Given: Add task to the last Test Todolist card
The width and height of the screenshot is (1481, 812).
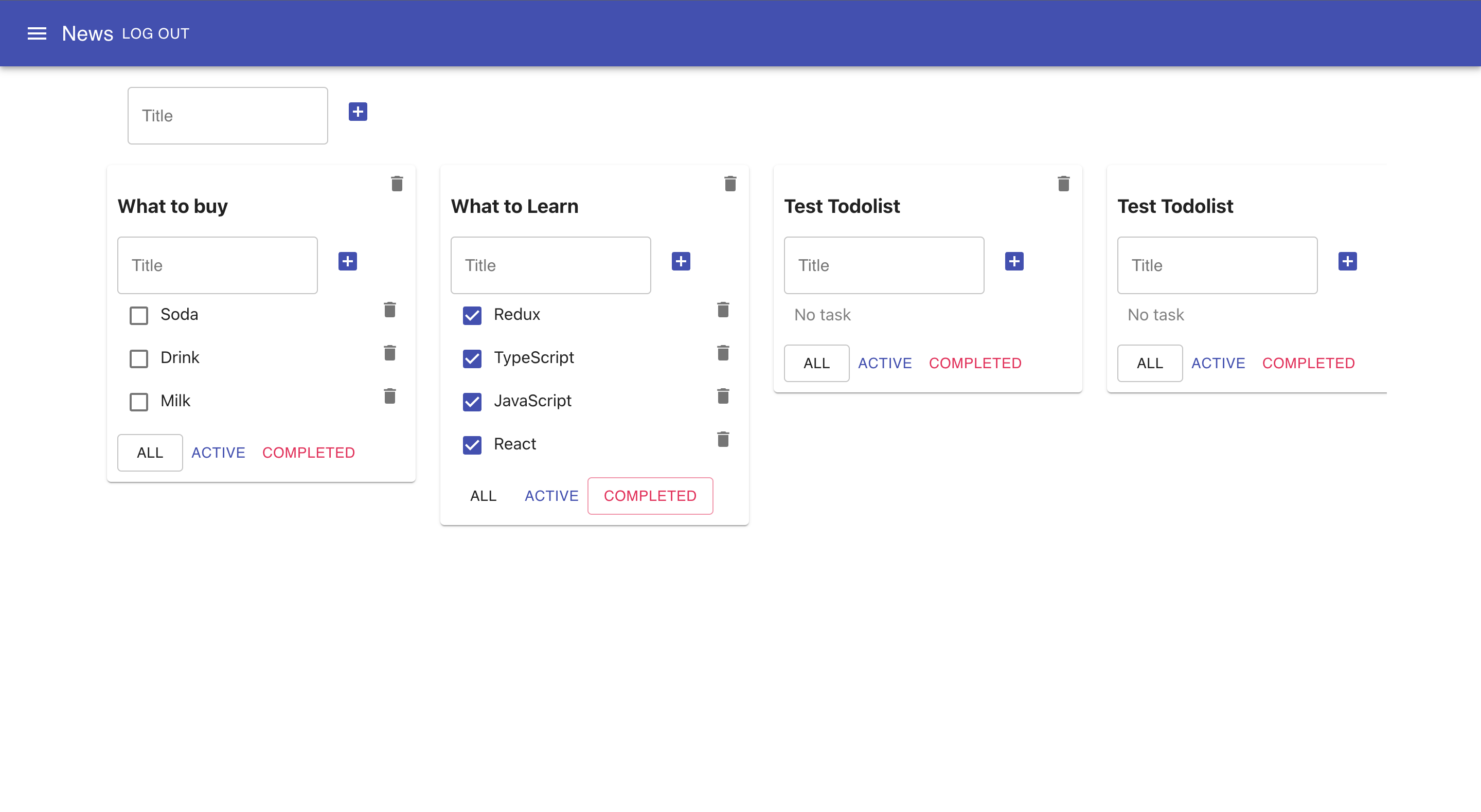Looking at the screenshot, I should [x=1348, y=261].
